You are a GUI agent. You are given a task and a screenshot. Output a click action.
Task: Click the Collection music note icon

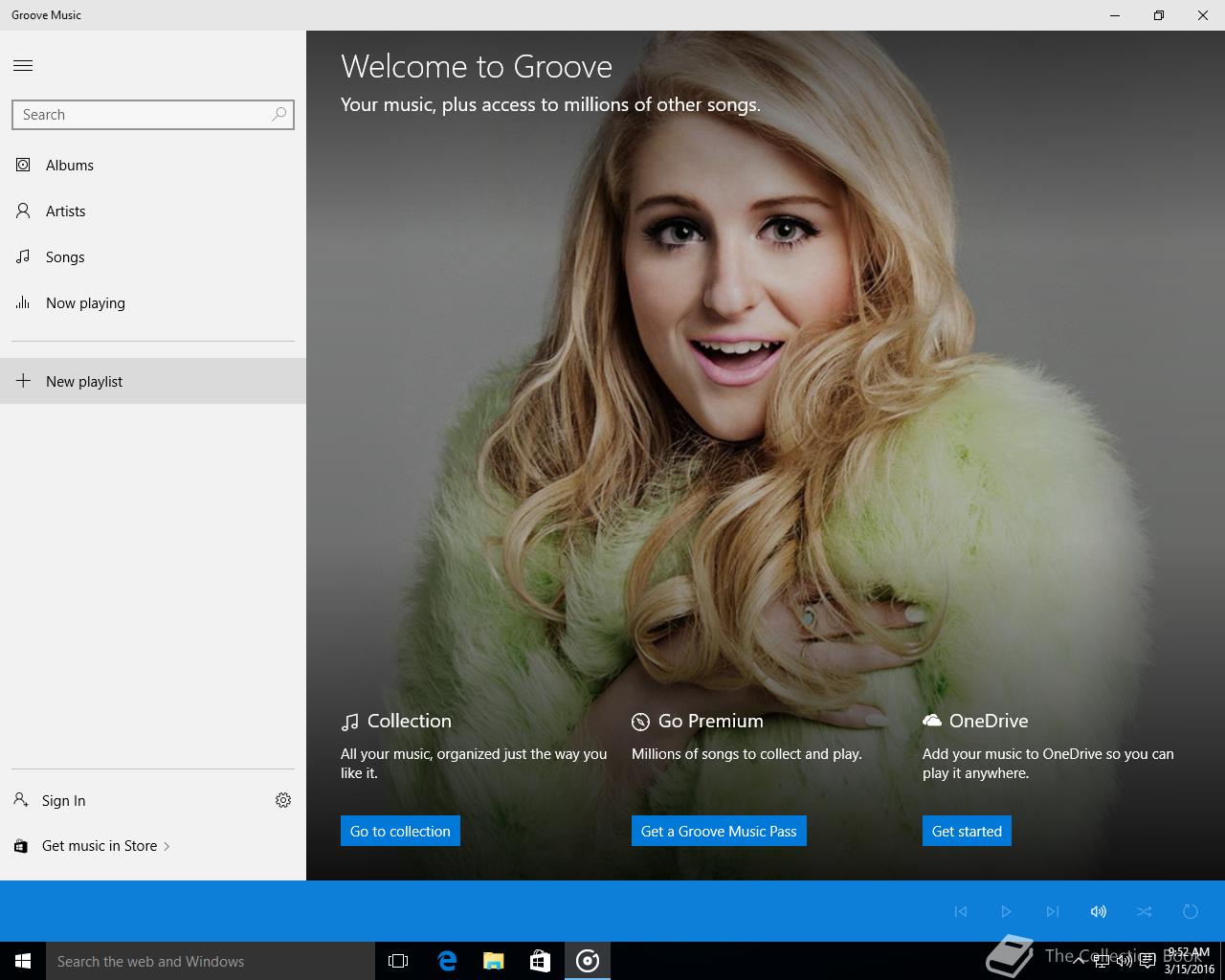coord(349,722)
